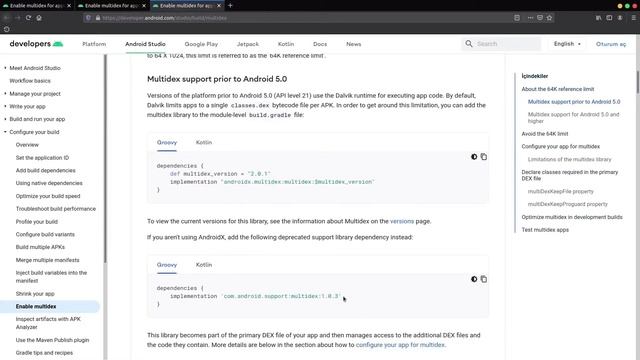Follow the versions link in the paragraph

coord(402,221)
